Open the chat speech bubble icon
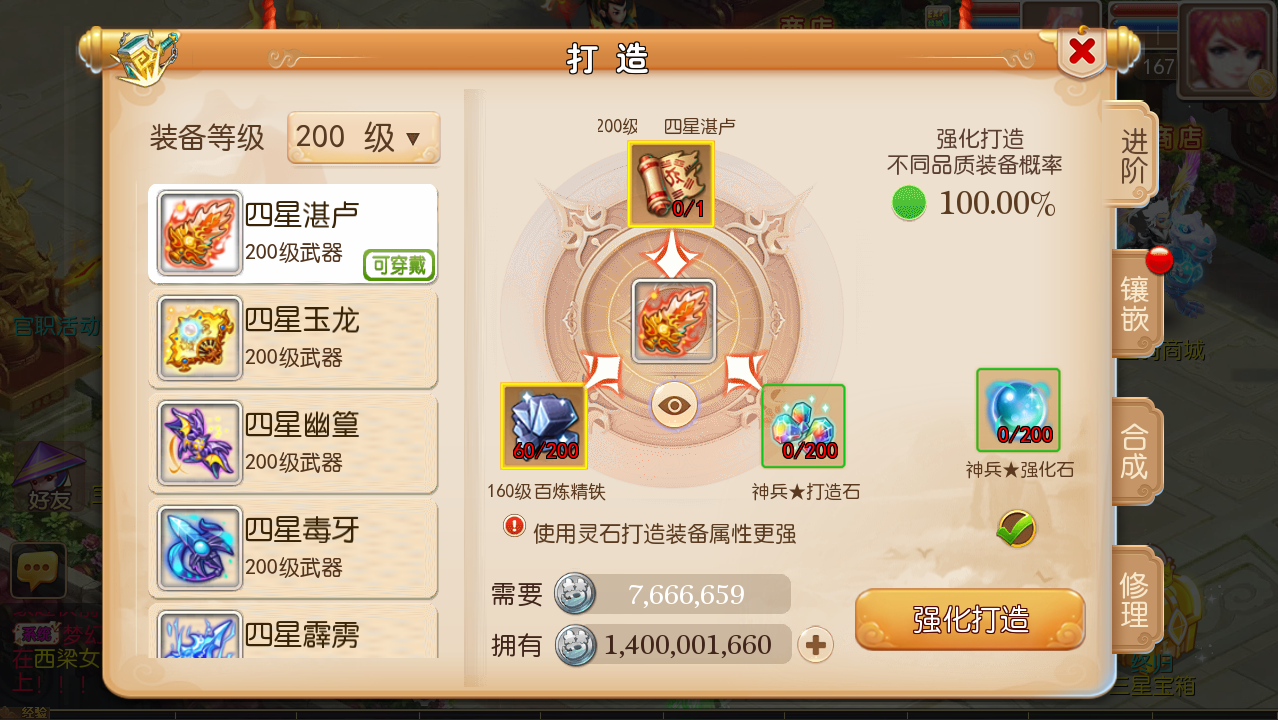Image resolution: width=1278 pixels, height=720 pixels. [x=38, y=571]
